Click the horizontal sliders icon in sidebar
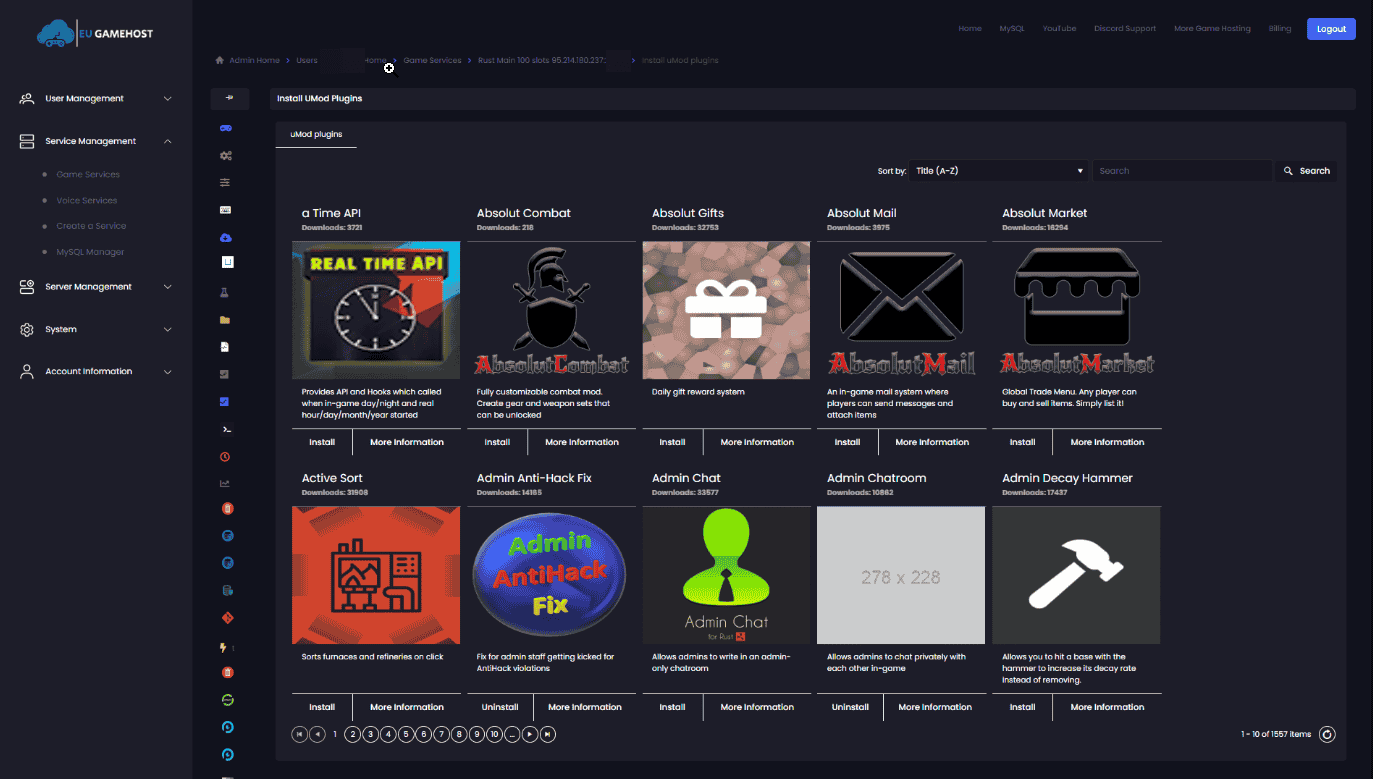The image size is (1373, 779). tap(226, 183)
